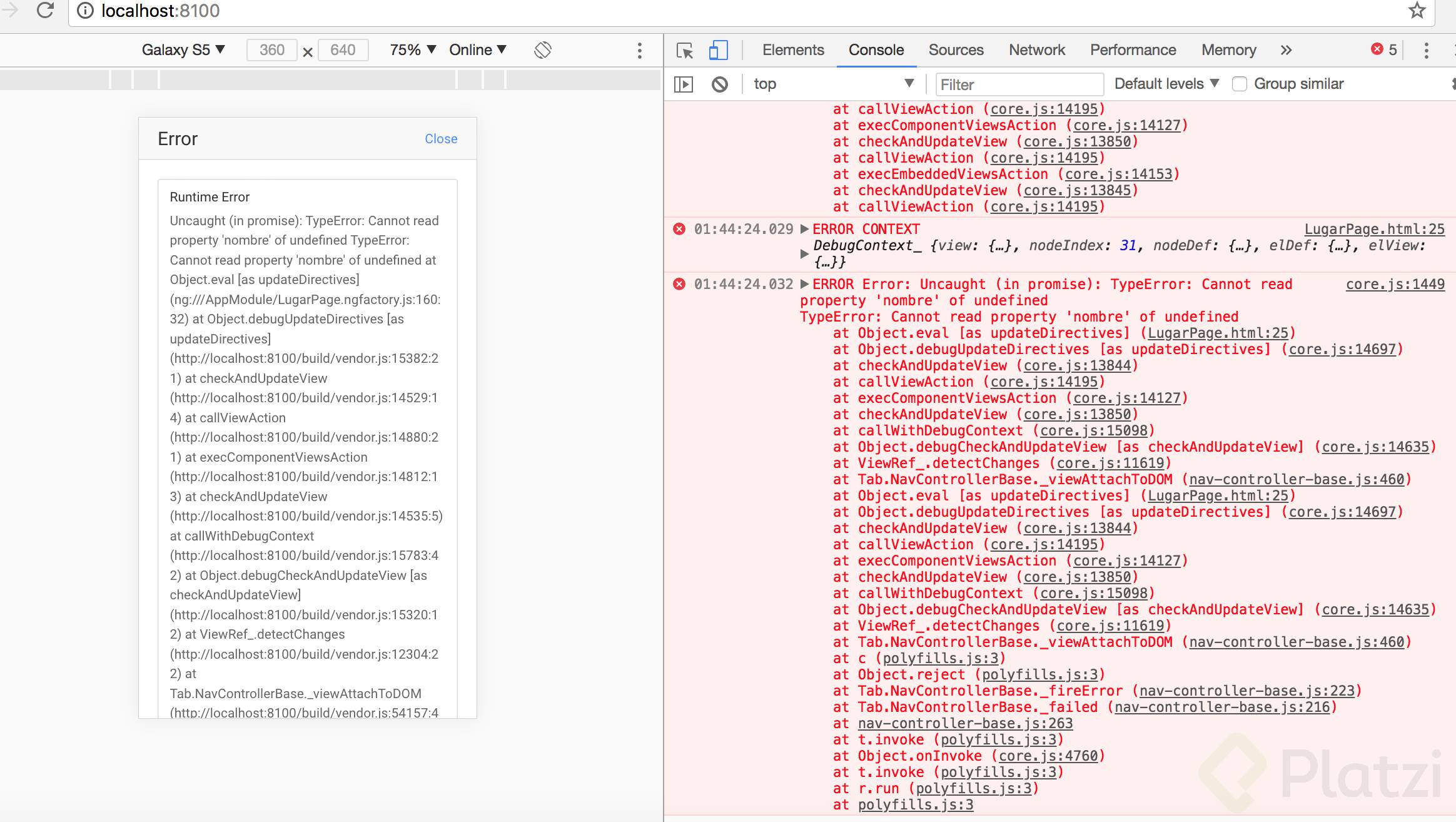Click the inspect element picker icon
This screenshot has height=822, width=1456.
pyautogui.click(x=685, y=50)
